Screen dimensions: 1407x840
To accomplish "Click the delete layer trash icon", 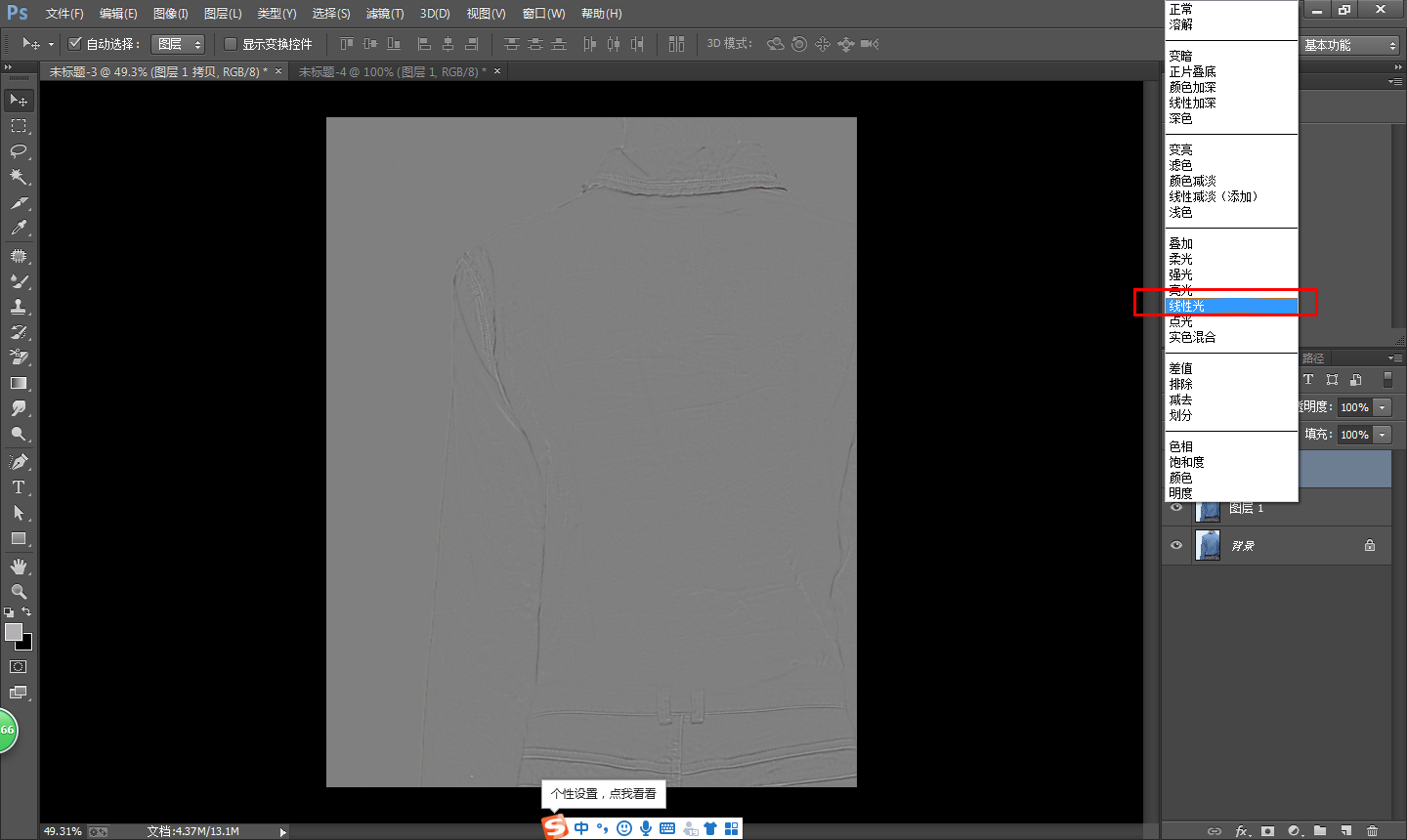I will pos(1372,831).
